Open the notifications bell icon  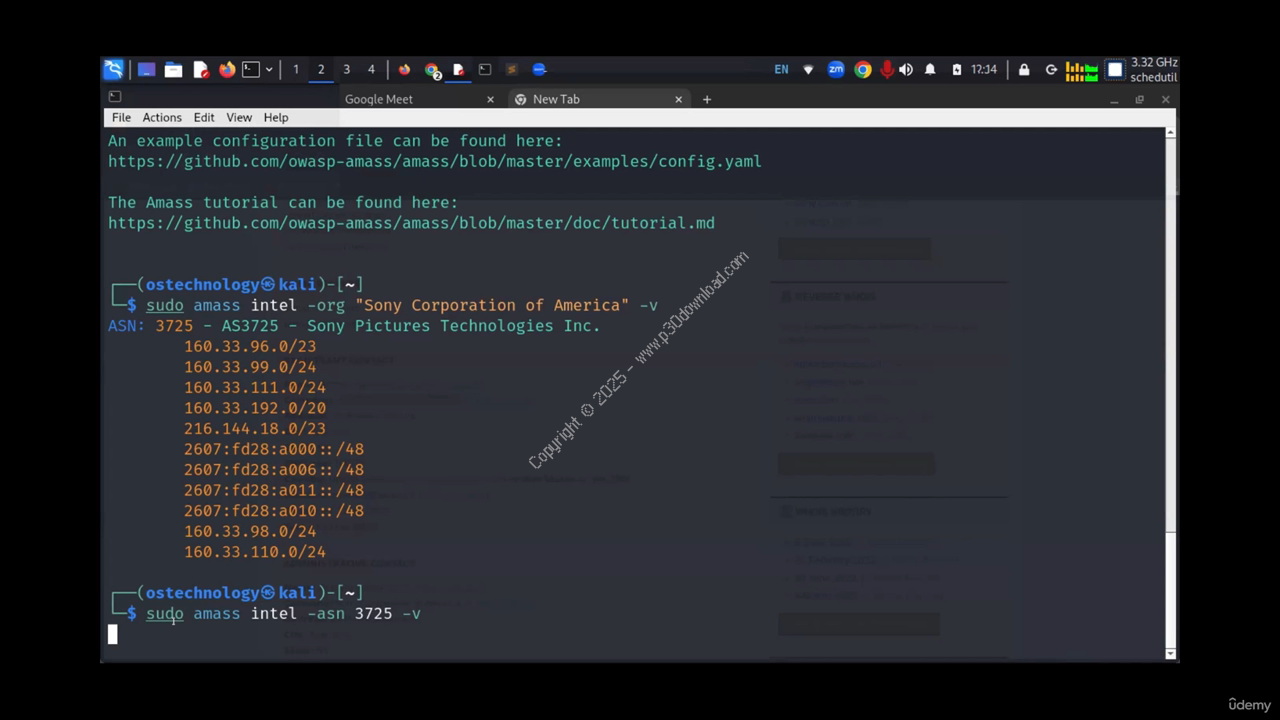coord(930,69)
